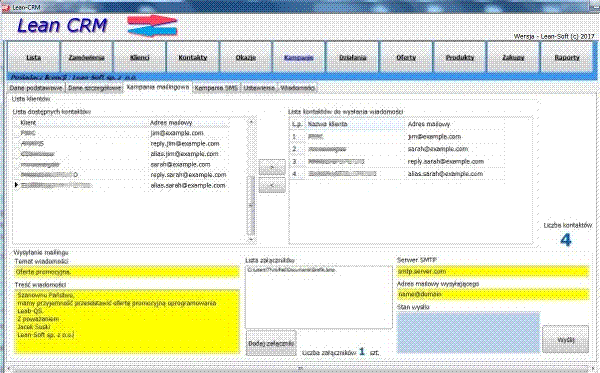Image resolution: width=600 pixels, height=373 pixels.
Task: Open the Zakupy section
Action: (513, 57)
